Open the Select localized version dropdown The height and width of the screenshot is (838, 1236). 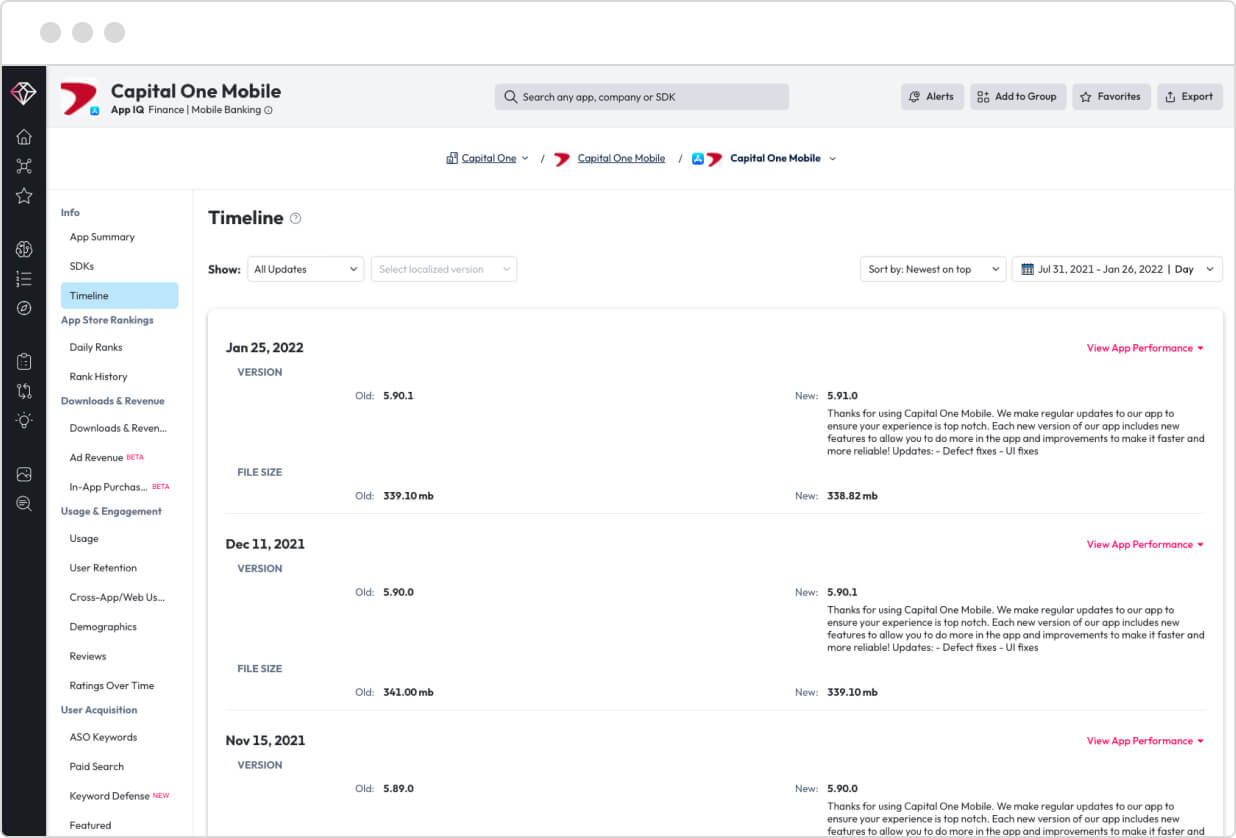444,269
